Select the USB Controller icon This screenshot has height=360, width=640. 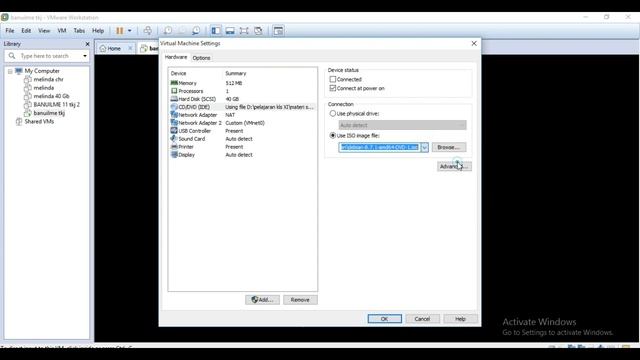174,131
